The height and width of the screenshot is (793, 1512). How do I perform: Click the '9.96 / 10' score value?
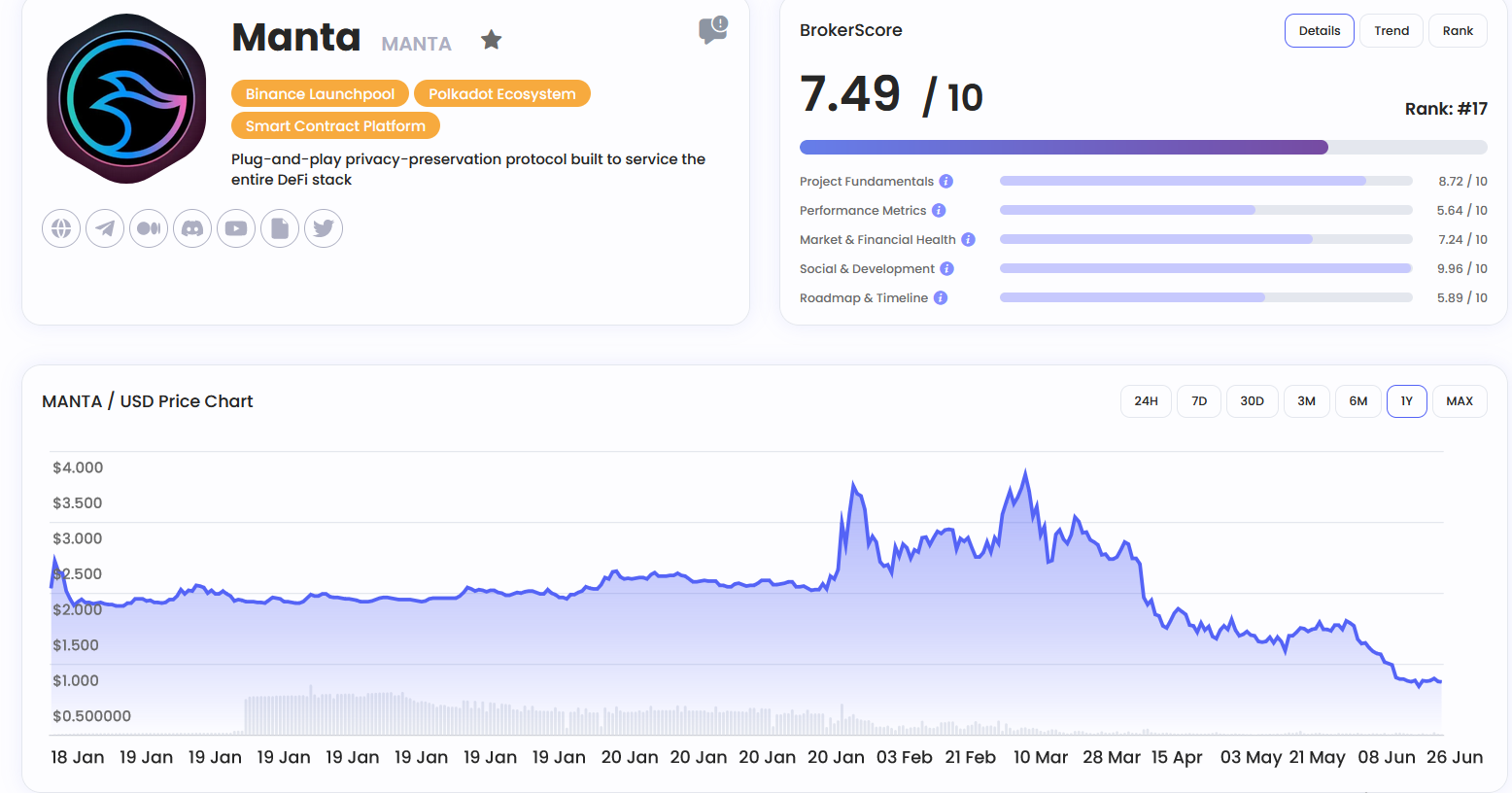[x=1462, y=269]
